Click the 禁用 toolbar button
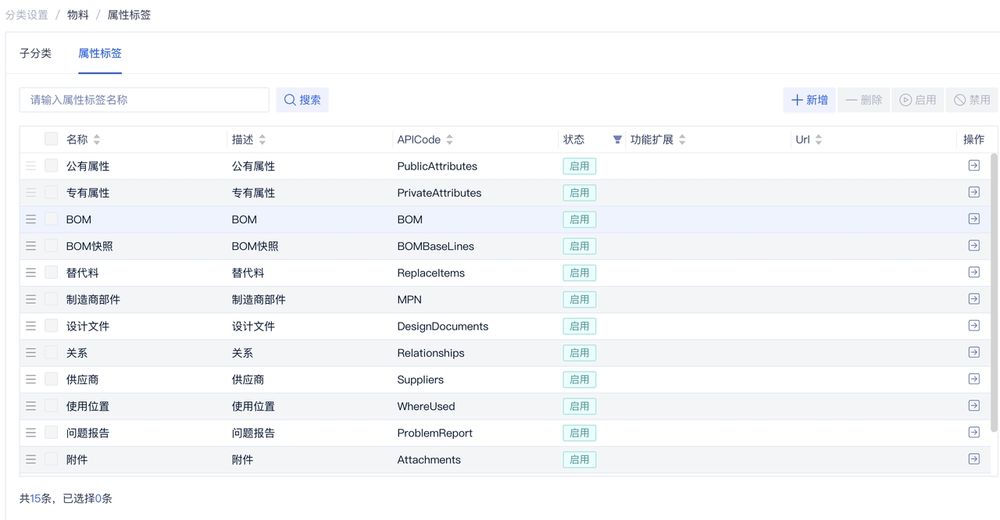Image resolution: width=1000 pixels, height=520 pixels. click(x=972, y=100)
